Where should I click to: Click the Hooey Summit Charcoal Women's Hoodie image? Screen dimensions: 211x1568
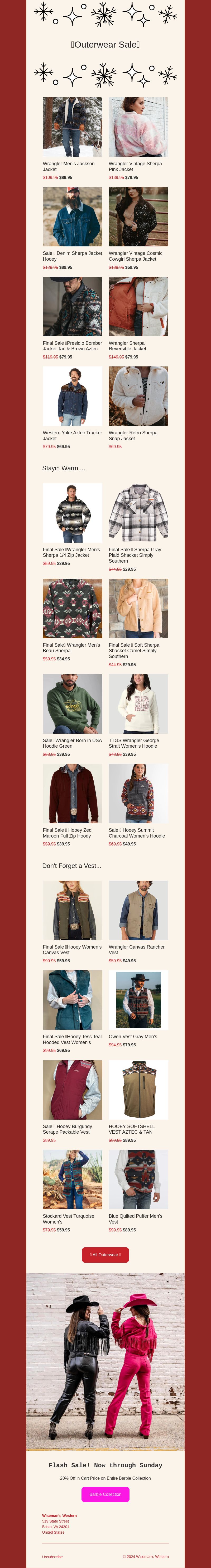tap(139, 793)
